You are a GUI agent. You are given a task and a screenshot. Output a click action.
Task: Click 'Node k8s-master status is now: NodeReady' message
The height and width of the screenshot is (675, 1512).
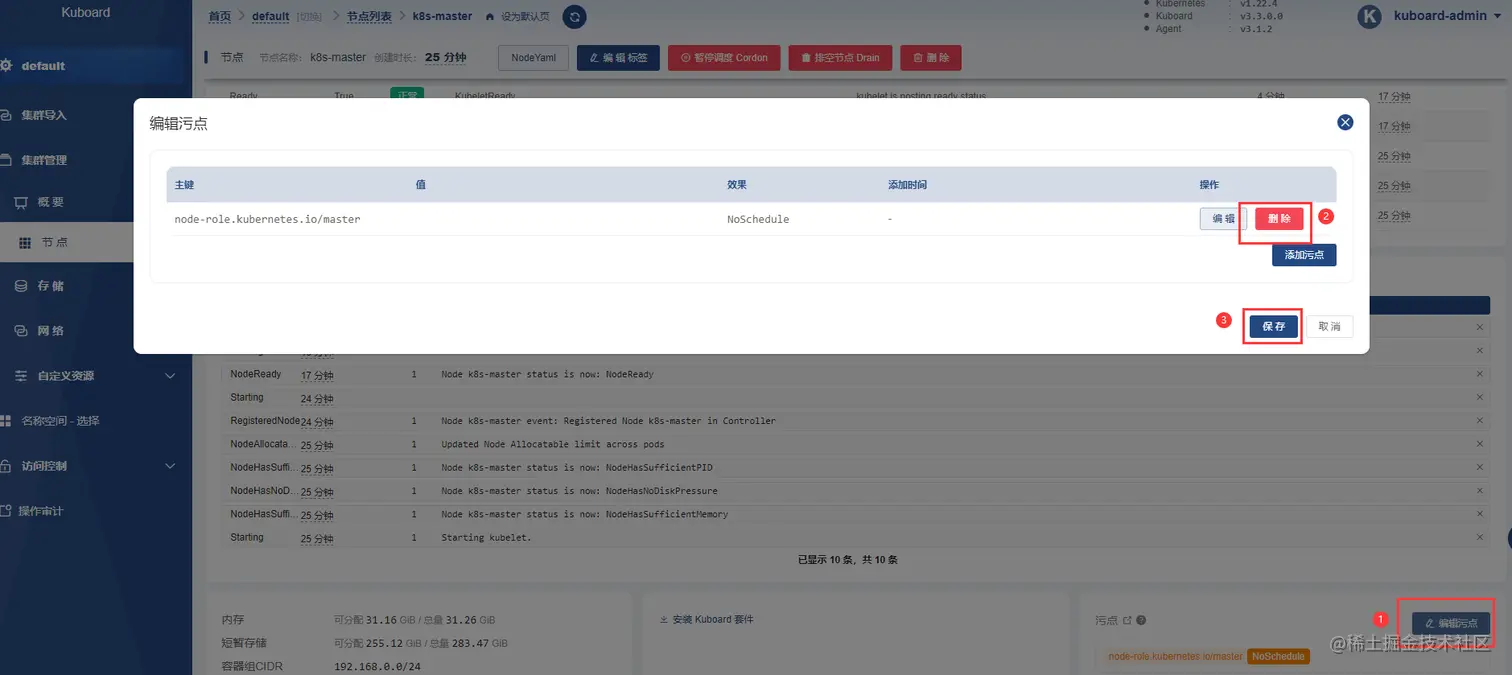point(547,374)
